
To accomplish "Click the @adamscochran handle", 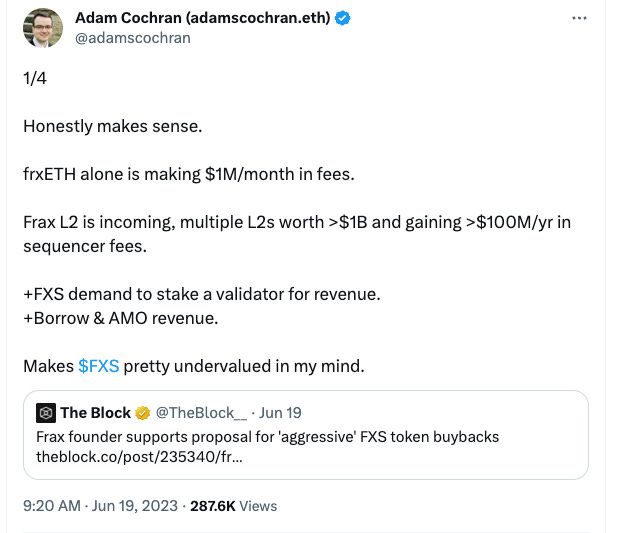I will (133, 38).
